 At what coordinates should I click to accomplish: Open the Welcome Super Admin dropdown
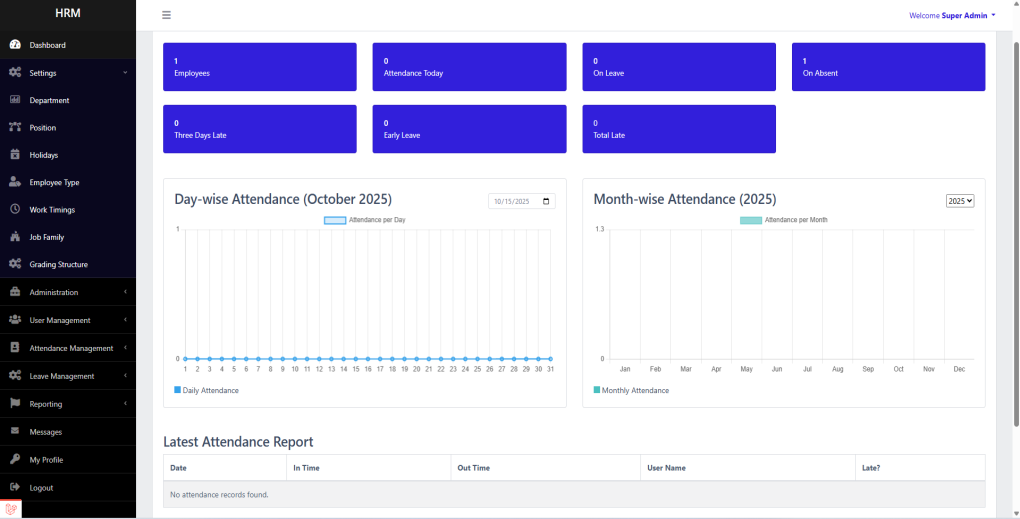(951, 15)
